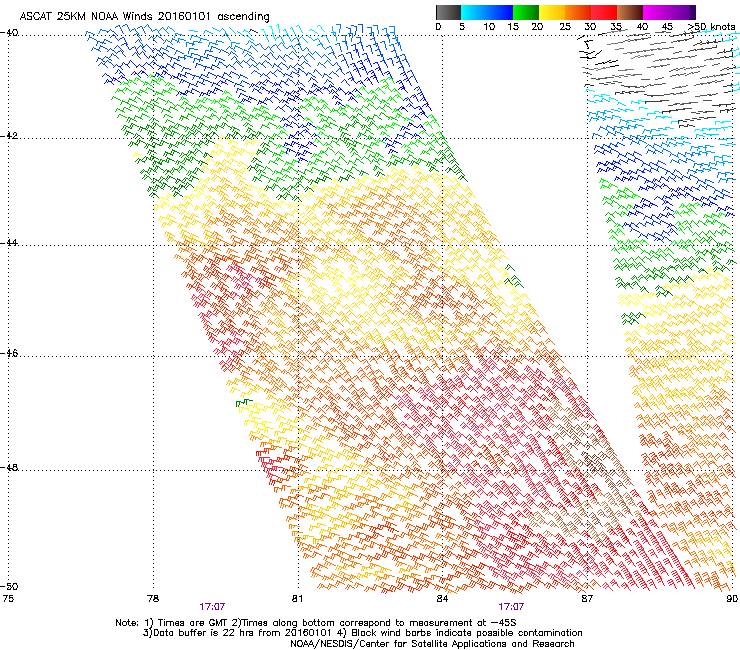The image size is (740, 650).
Task: Click the note 'Times are GMT' line
Action: (x=316, y=623)
